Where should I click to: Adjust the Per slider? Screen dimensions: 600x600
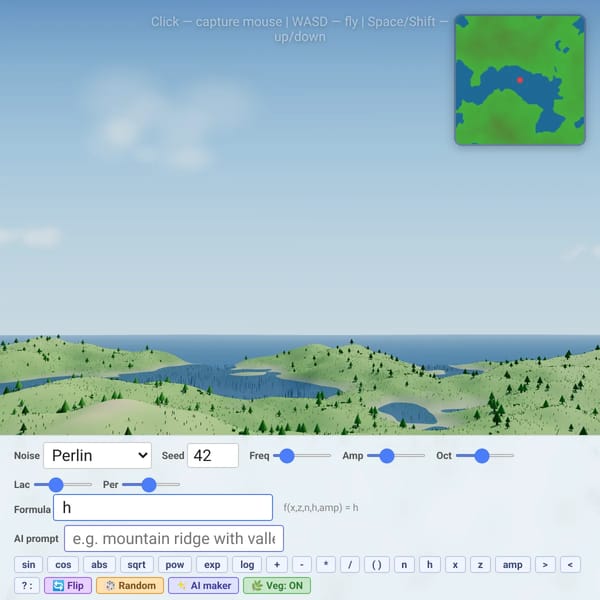(x=151, y=484)
